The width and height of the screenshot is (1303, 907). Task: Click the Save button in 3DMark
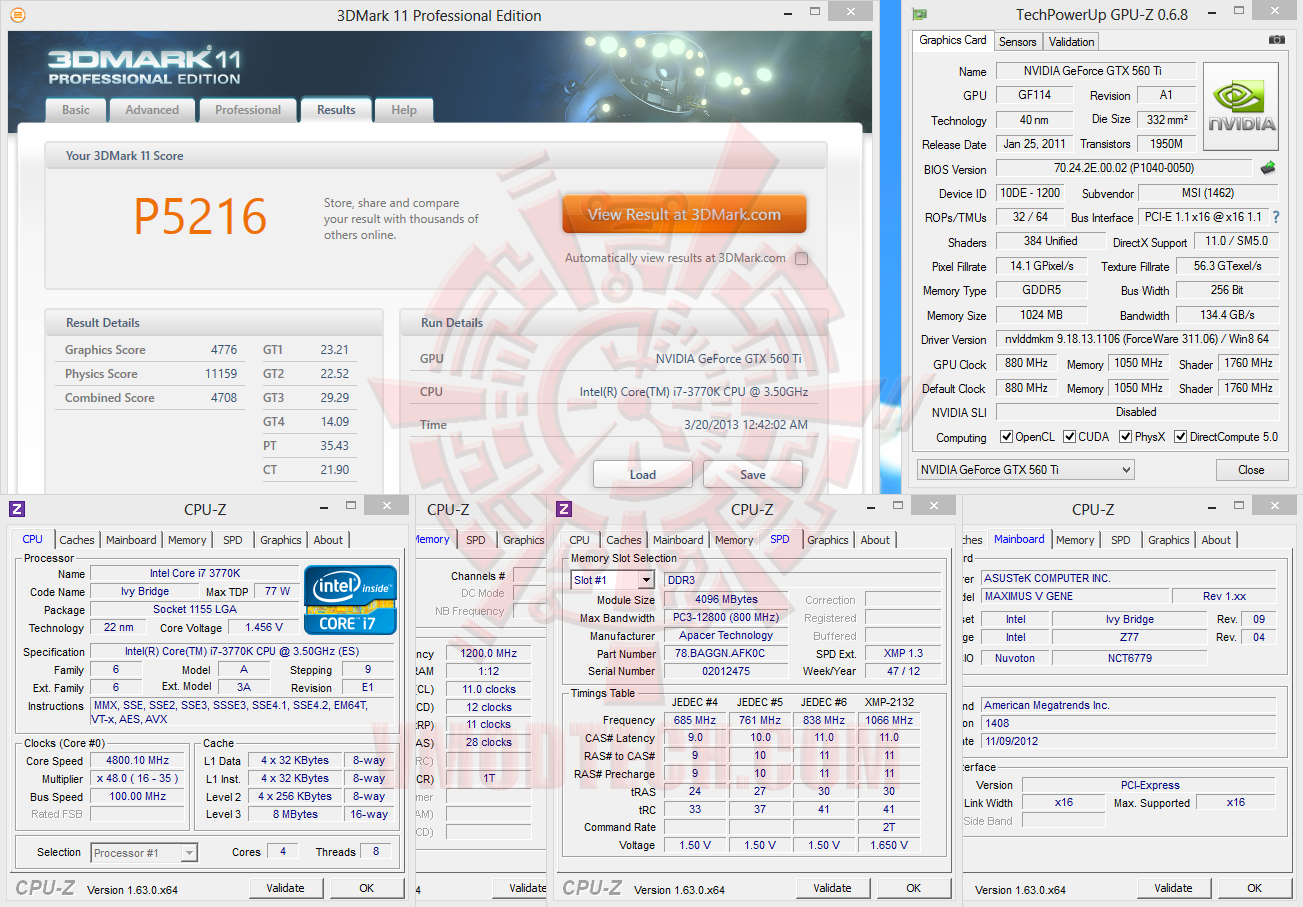point(753,474)
